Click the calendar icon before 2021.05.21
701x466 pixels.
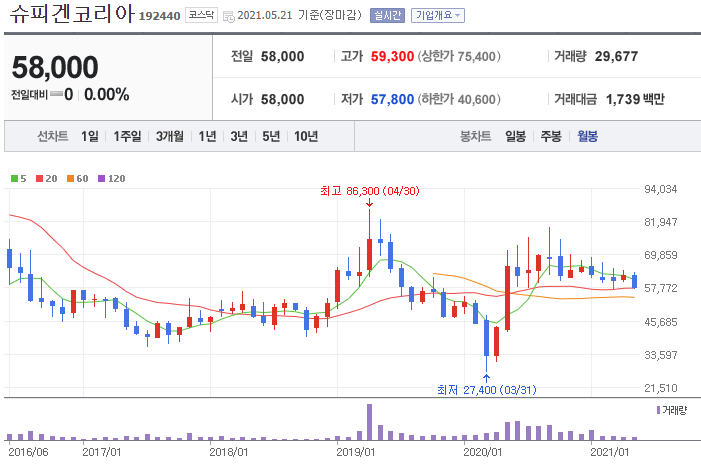coord(228,17)
